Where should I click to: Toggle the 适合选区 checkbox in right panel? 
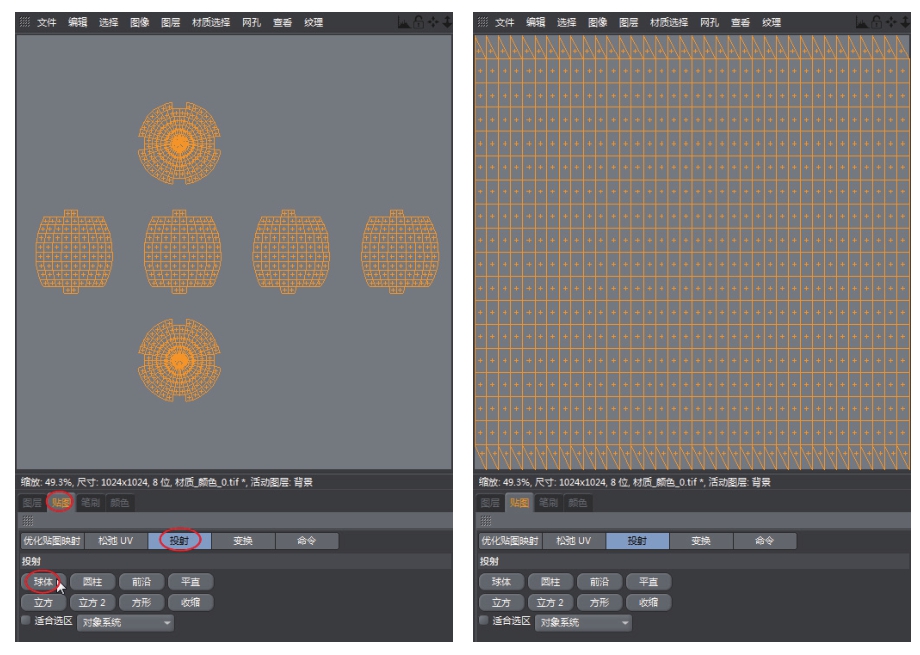click(x=484, y=621)
